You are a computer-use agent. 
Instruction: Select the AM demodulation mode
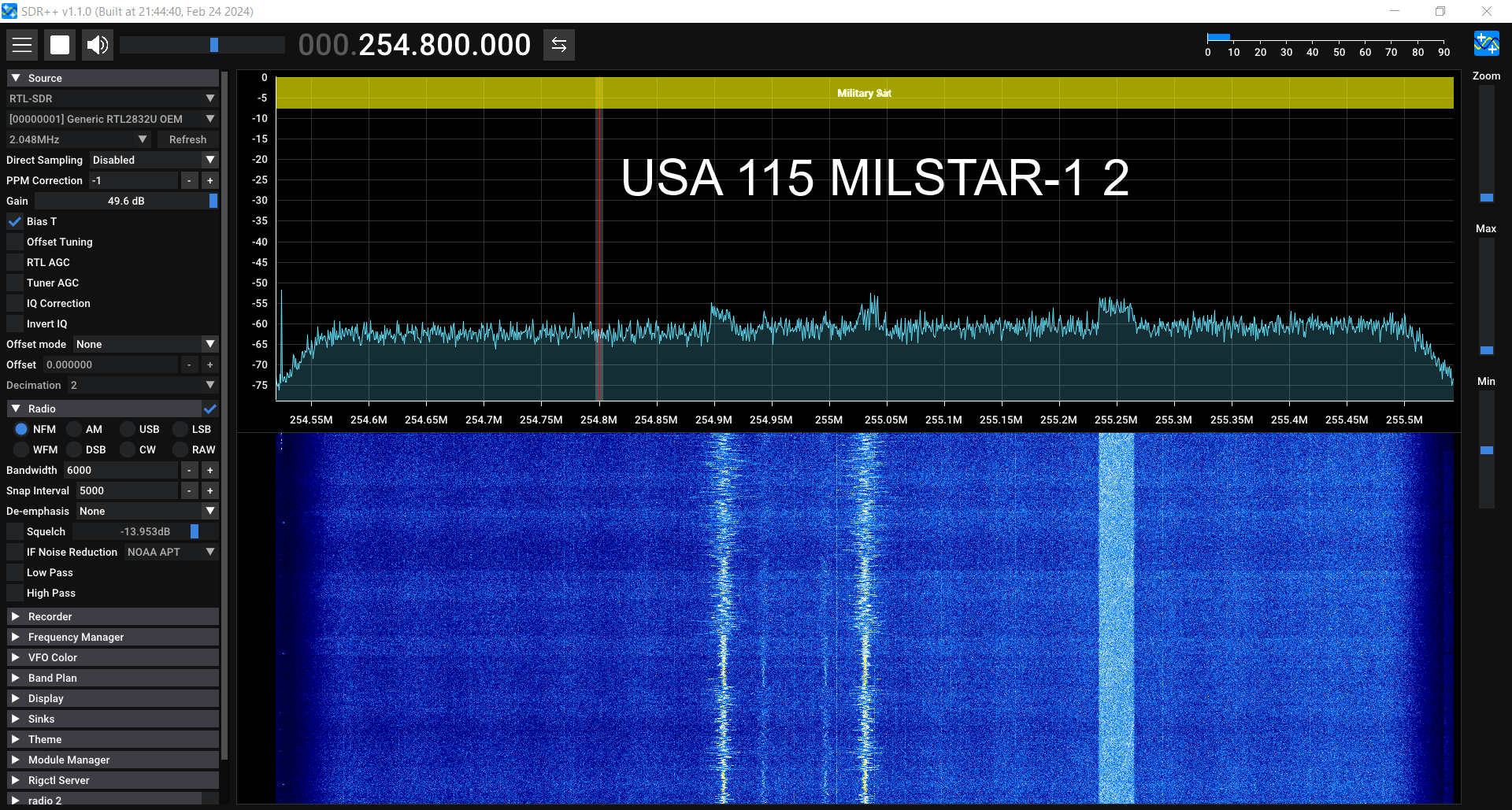tap(74, 429)
